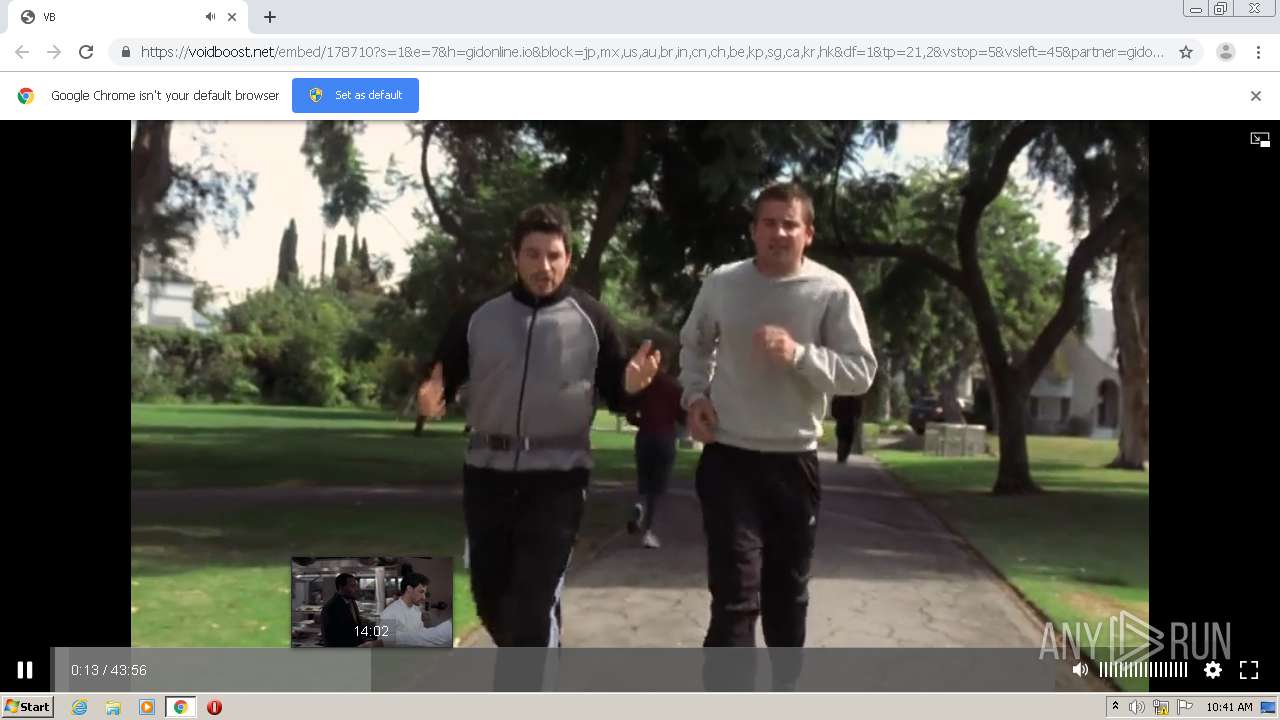Open network status tray icon
The image size is (1280, 720).
(x=1161, y=707)
